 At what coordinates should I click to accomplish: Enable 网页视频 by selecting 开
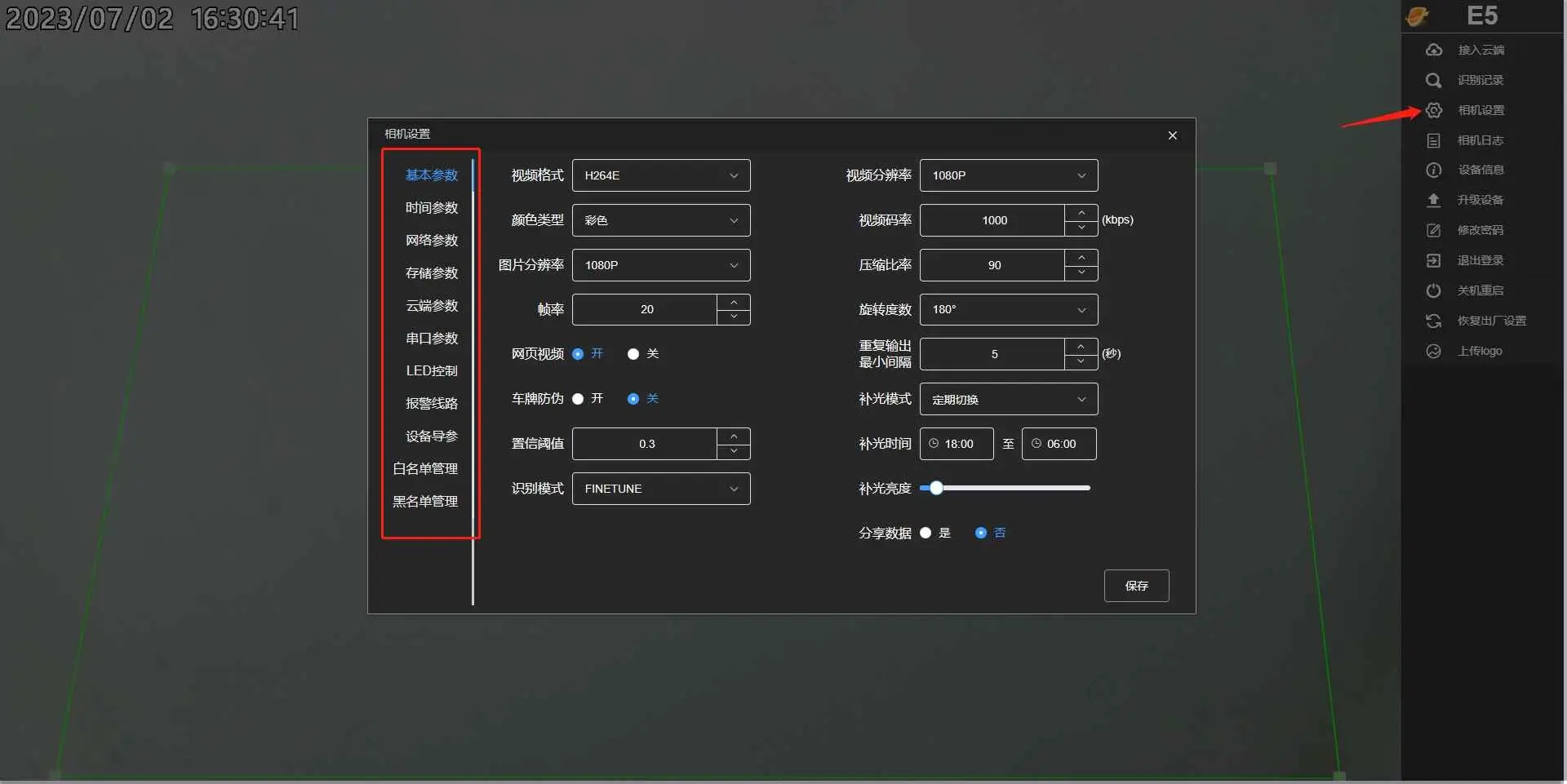tap(579, 353)
